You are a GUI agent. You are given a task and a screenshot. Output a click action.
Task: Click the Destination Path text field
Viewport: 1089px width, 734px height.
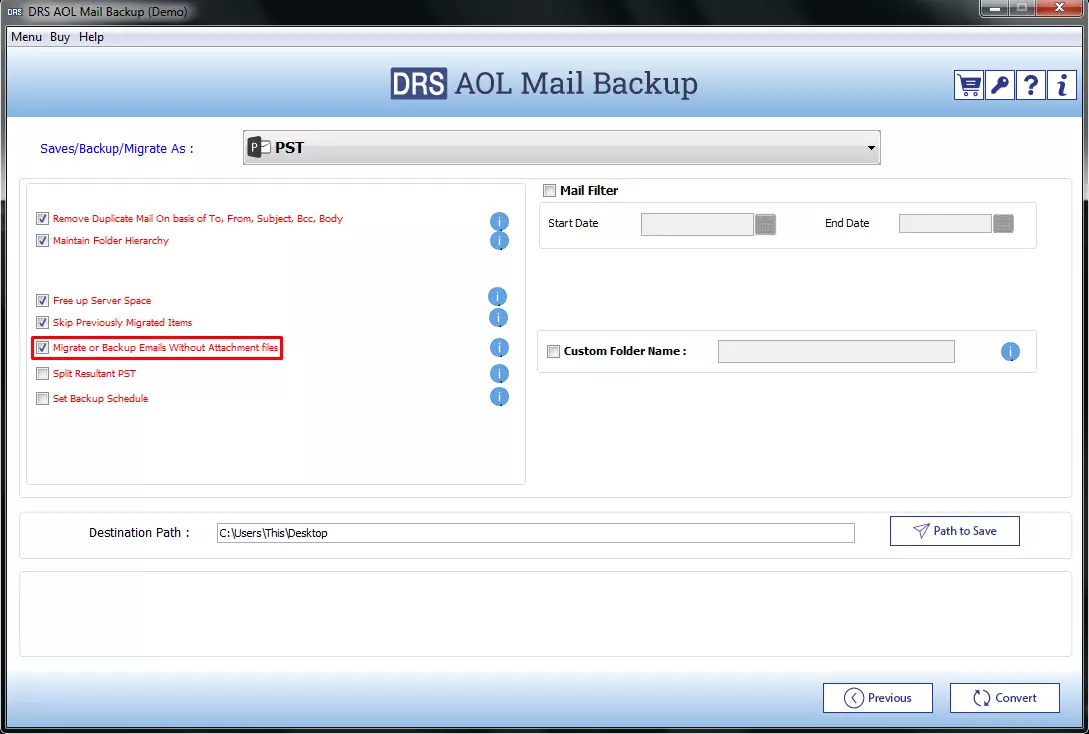535,533
